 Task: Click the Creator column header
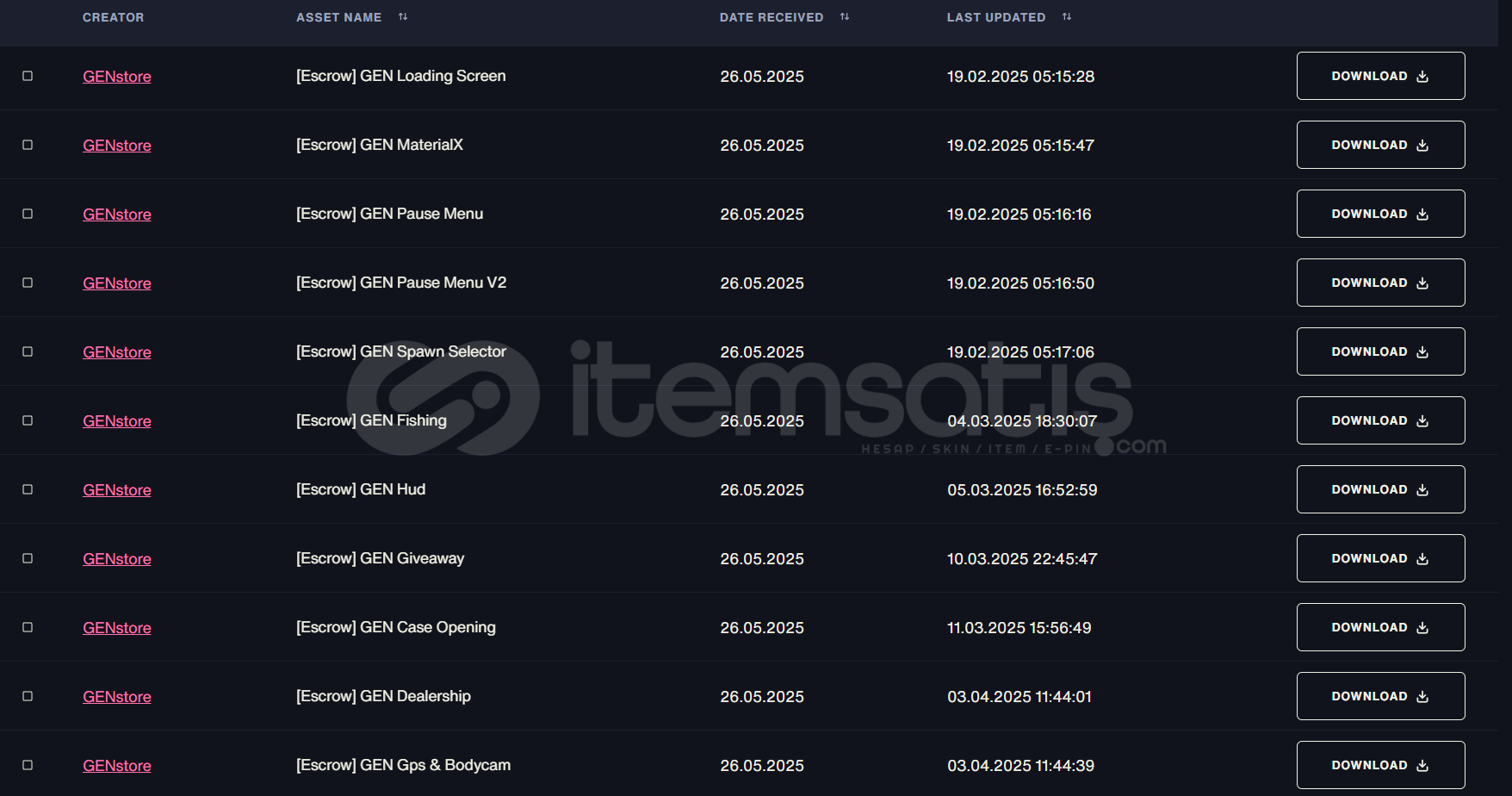pyautogui.click(x=113, y=17)
